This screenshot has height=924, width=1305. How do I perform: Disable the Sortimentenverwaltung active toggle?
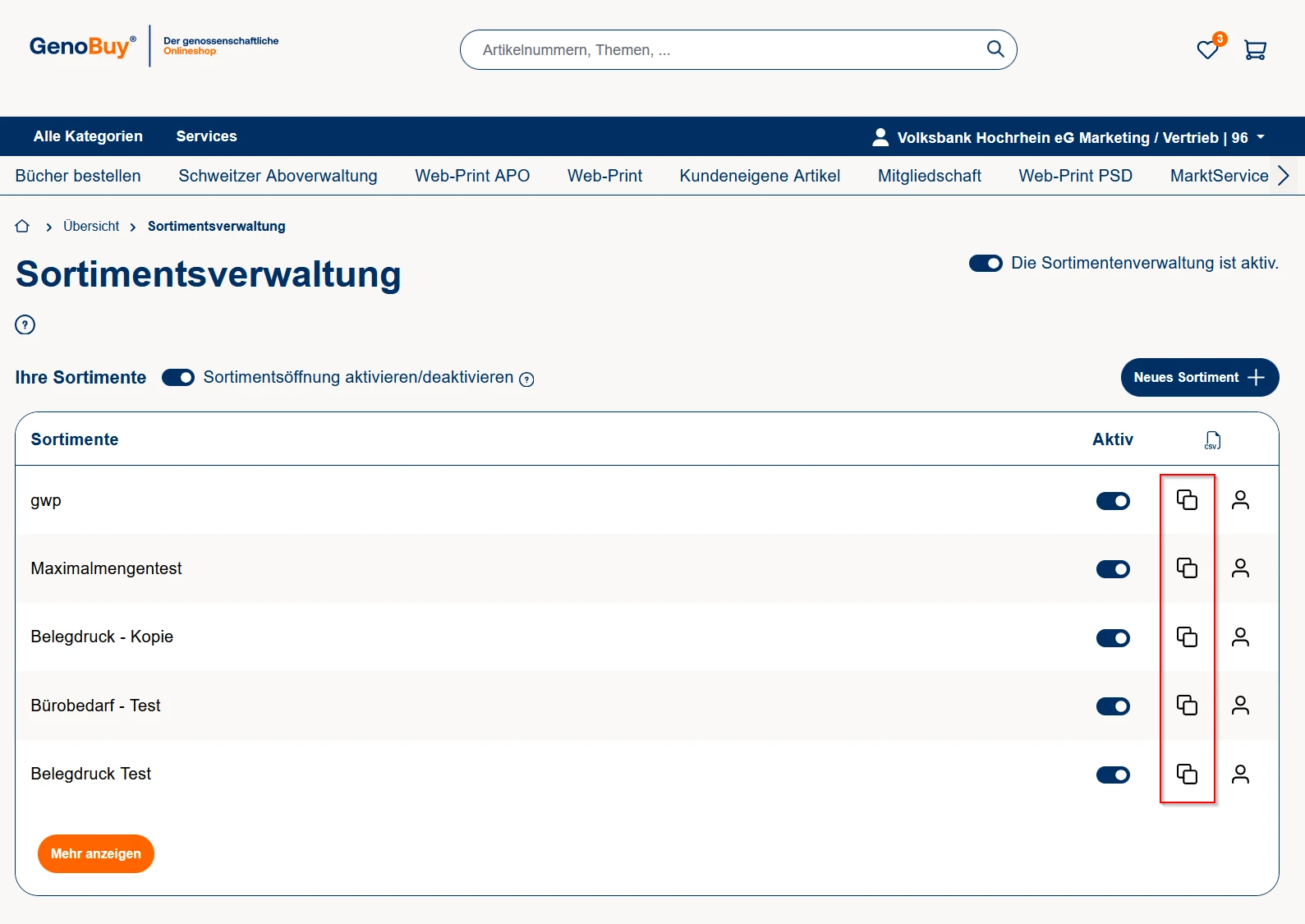(986, 264)
